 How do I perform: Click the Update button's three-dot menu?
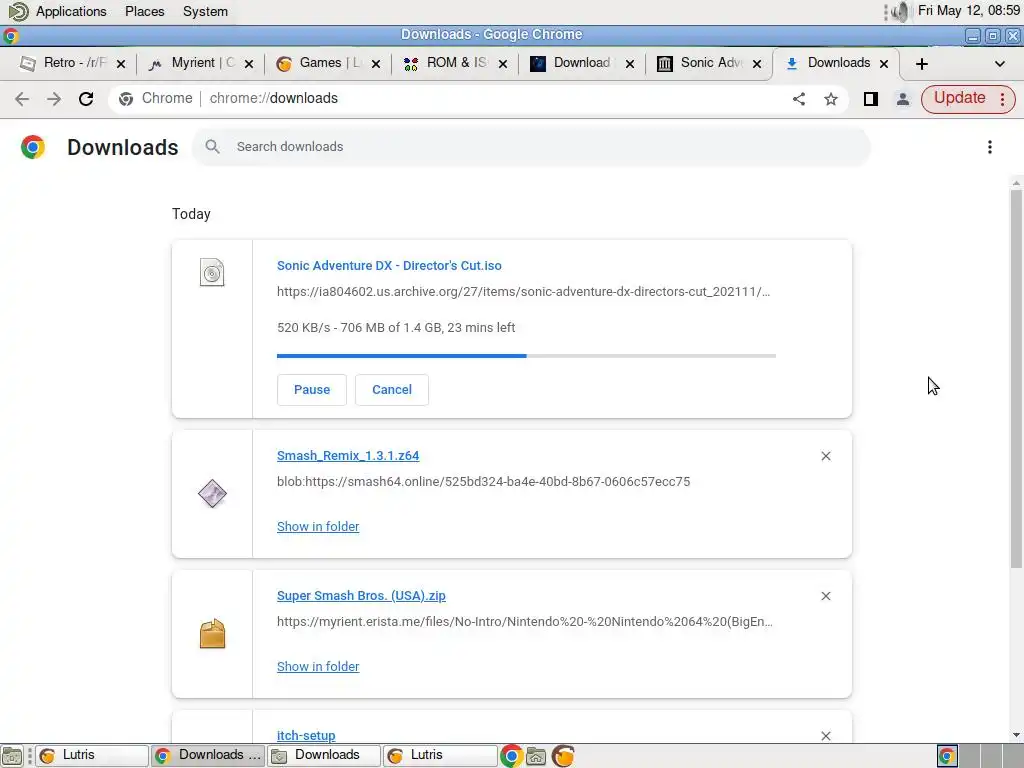pos(1002,99)
